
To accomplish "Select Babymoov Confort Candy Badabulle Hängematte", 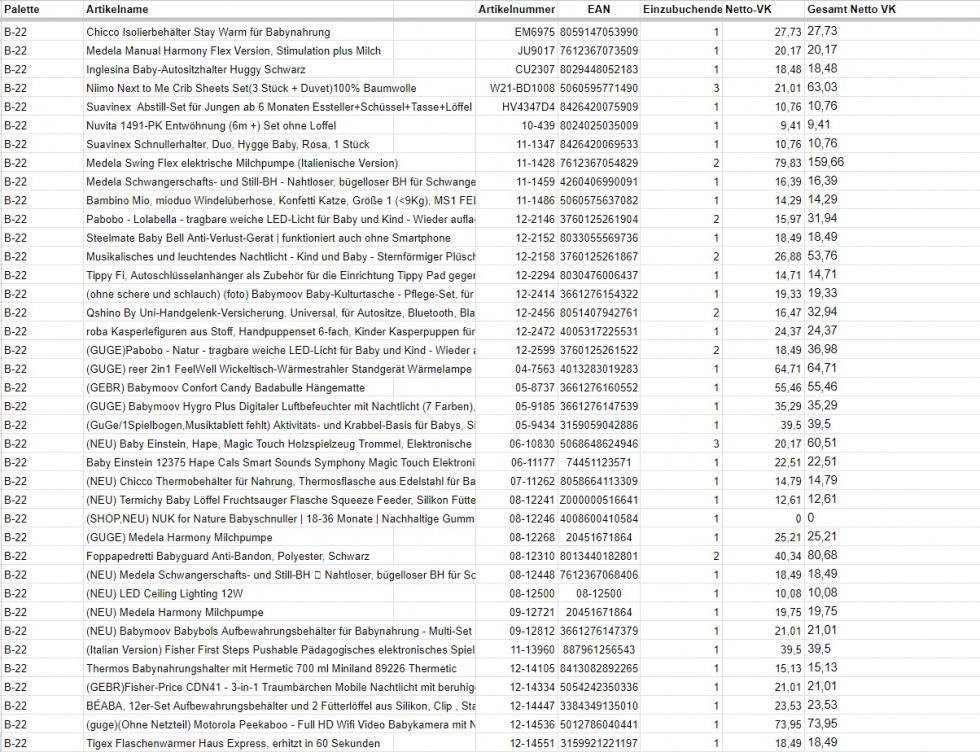I will [226, 388].
